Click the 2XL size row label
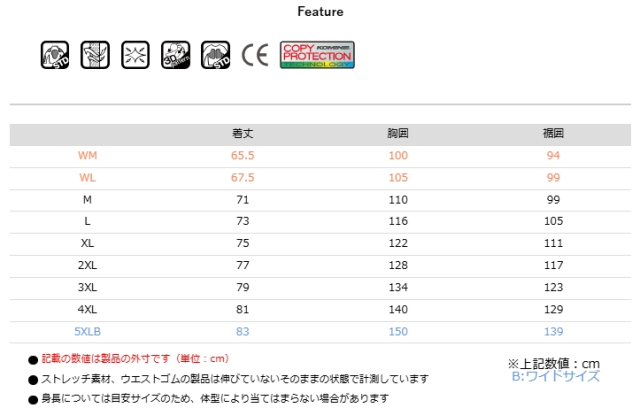 coord(87,265)
